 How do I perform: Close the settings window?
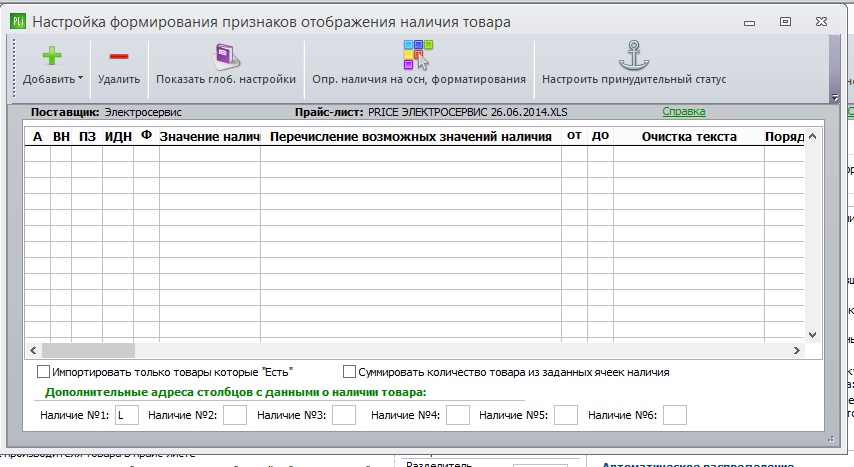click(821, 21)
